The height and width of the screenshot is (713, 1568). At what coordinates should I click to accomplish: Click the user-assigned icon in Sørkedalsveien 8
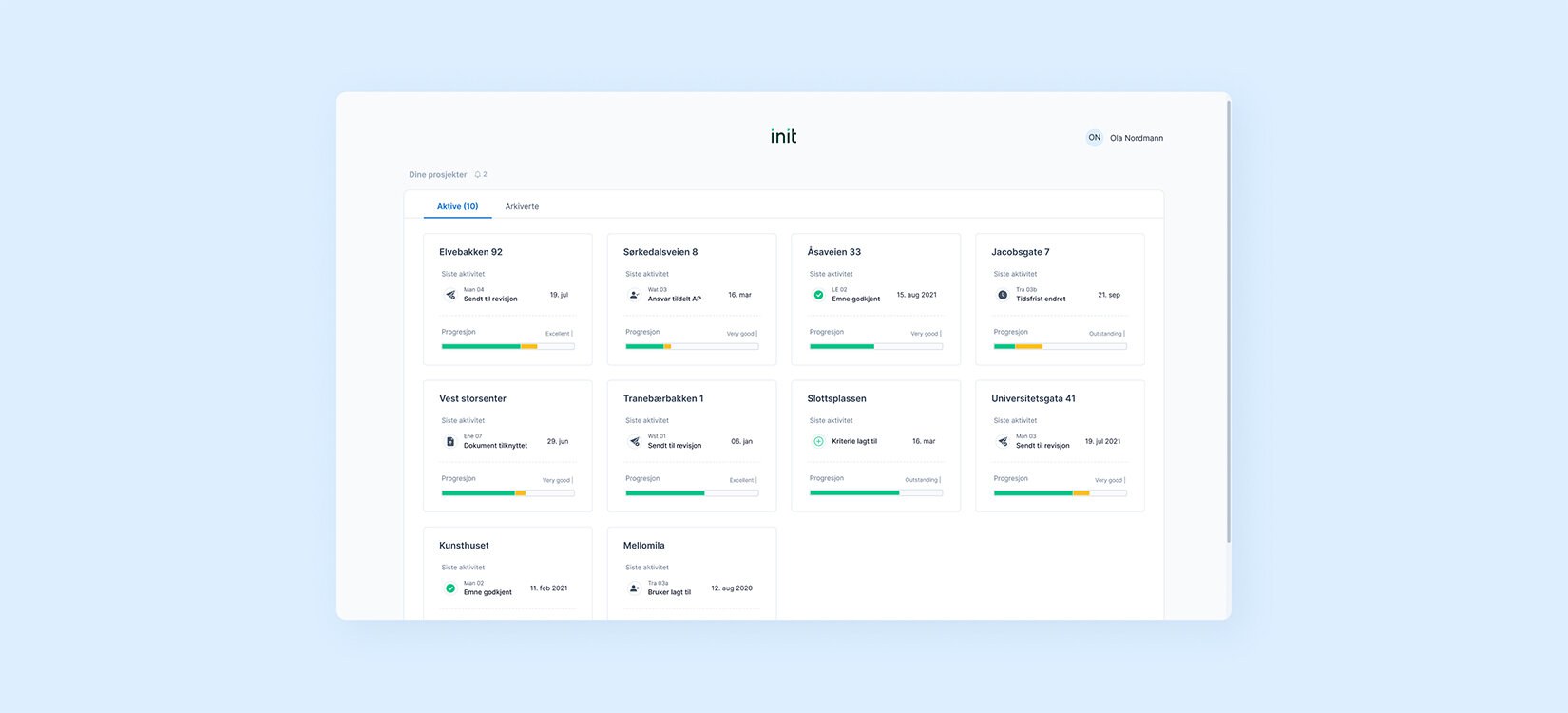tap(635, 295)
